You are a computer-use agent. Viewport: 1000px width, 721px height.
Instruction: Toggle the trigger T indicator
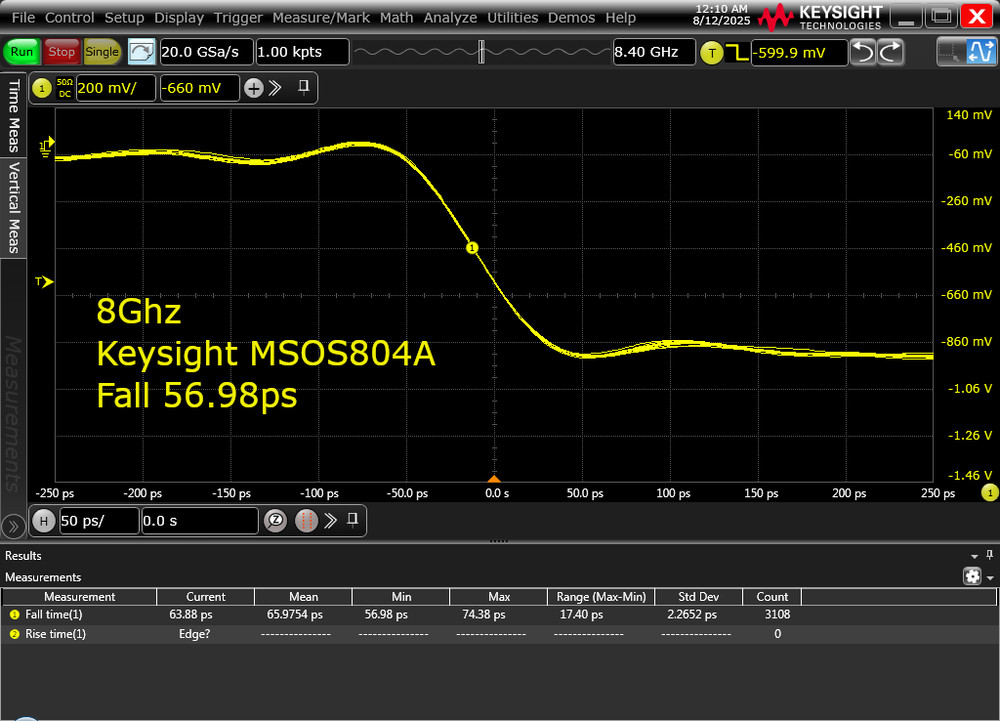[711, 51]
